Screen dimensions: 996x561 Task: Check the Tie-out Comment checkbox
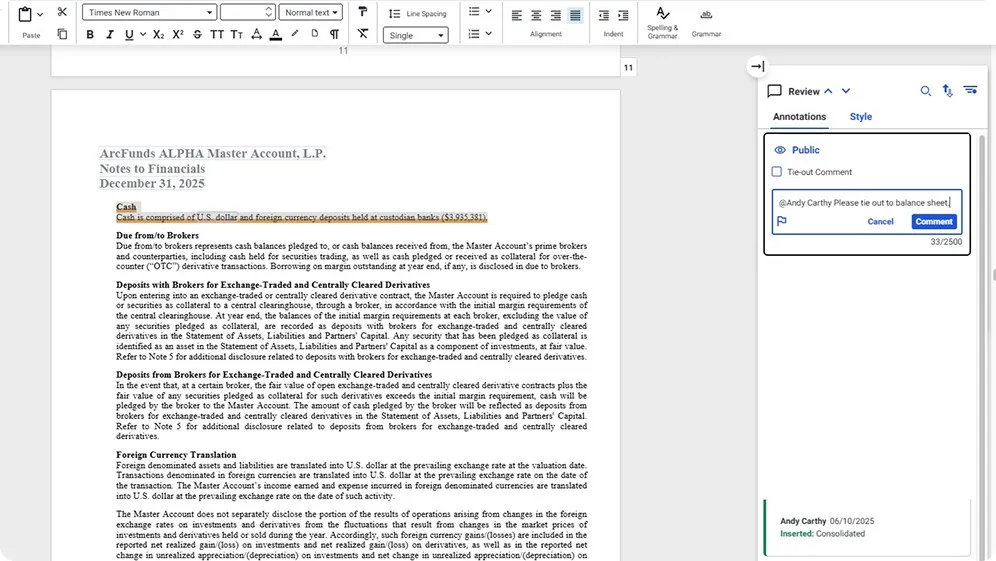pyautogui.click(x=777, y=172)
